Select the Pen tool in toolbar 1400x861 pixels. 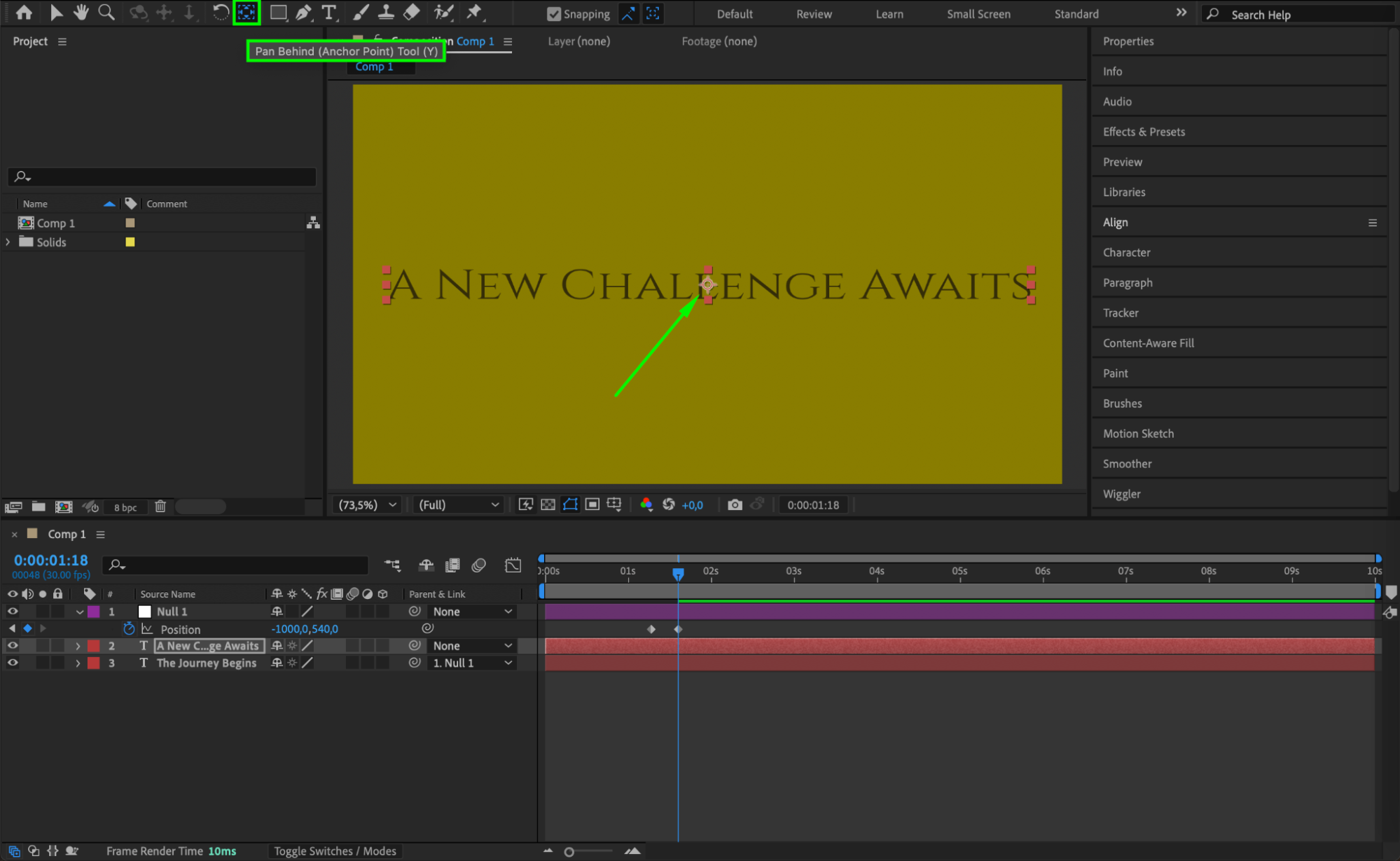(303, 13)
